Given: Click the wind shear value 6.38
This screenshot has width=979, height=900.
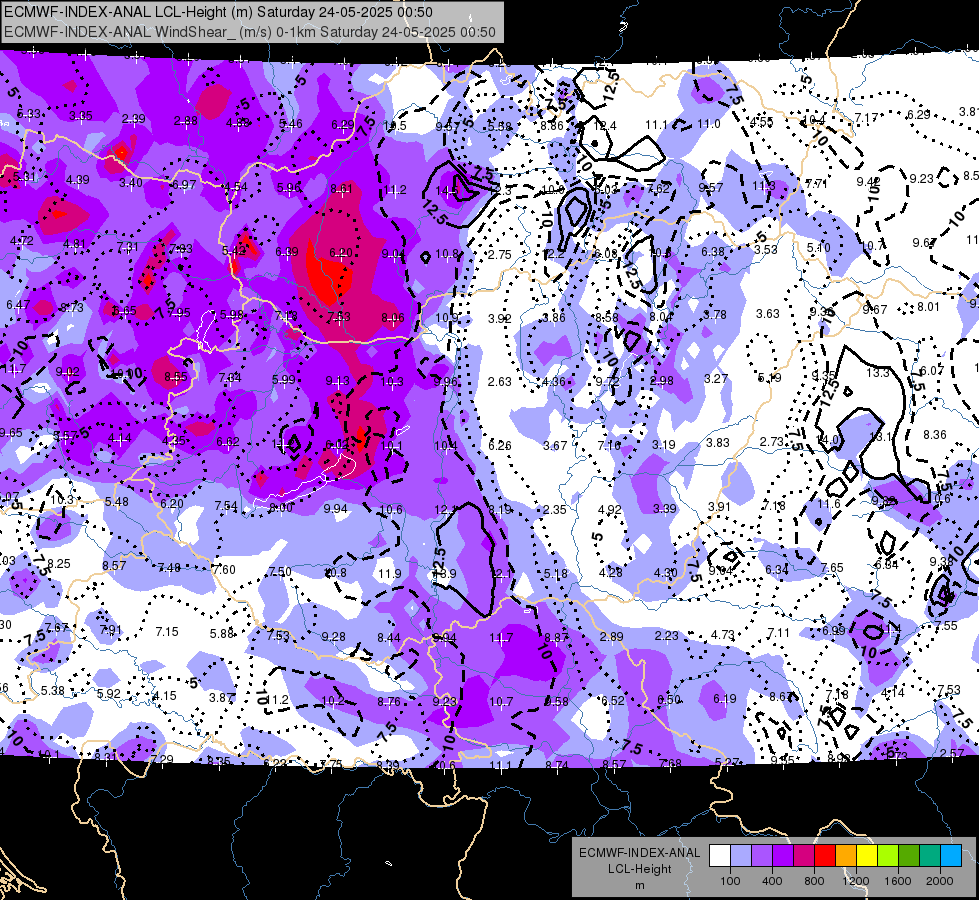Looking at the screenshot, I should (x=713, y=251).
